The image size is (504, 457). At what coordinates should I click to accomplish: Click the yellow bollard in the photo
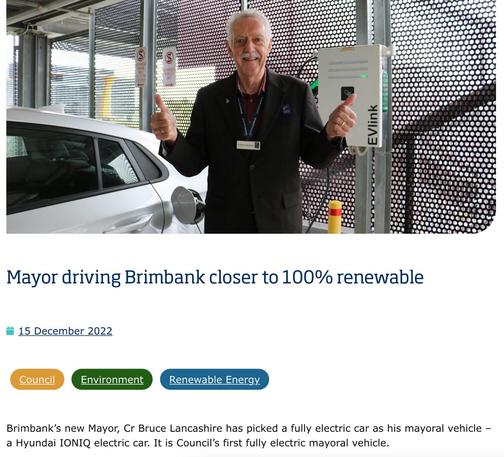pyautogui.click(x=335, y=217)
